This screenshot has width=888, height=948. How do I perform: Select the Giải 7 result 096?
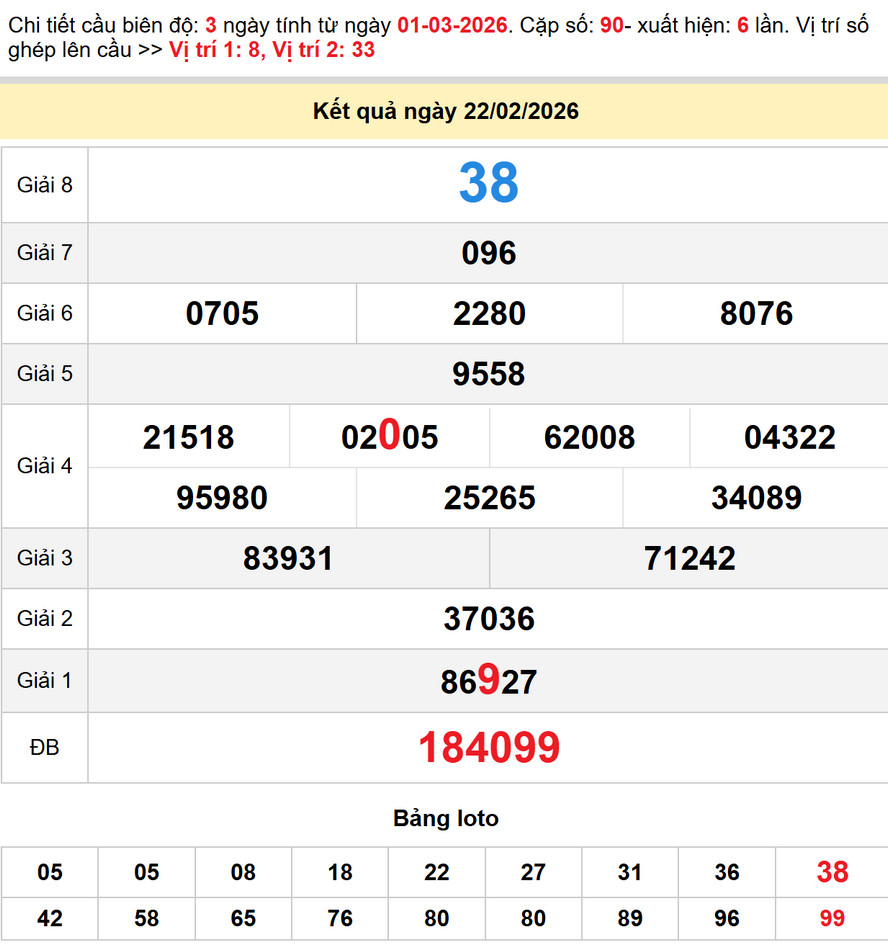click(x=488, y=253)
